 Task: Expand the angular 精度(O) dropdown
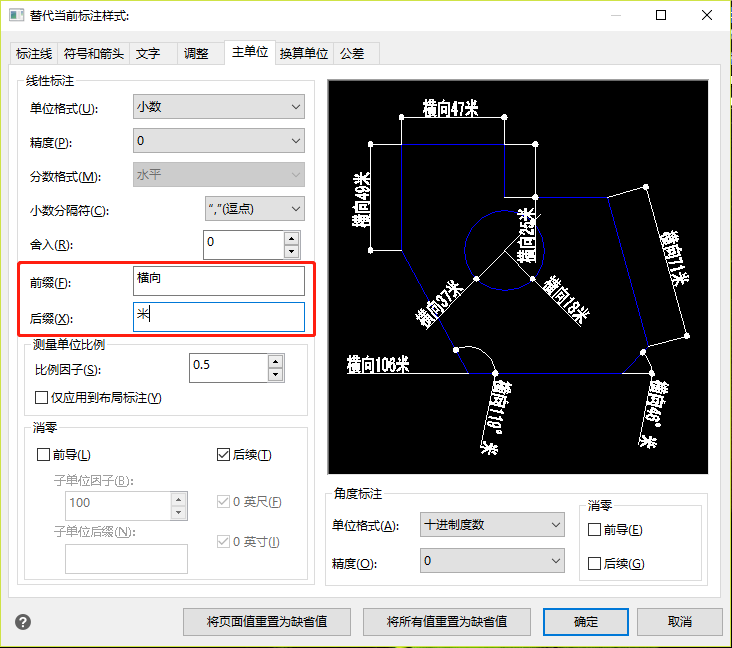pos(492,561)
